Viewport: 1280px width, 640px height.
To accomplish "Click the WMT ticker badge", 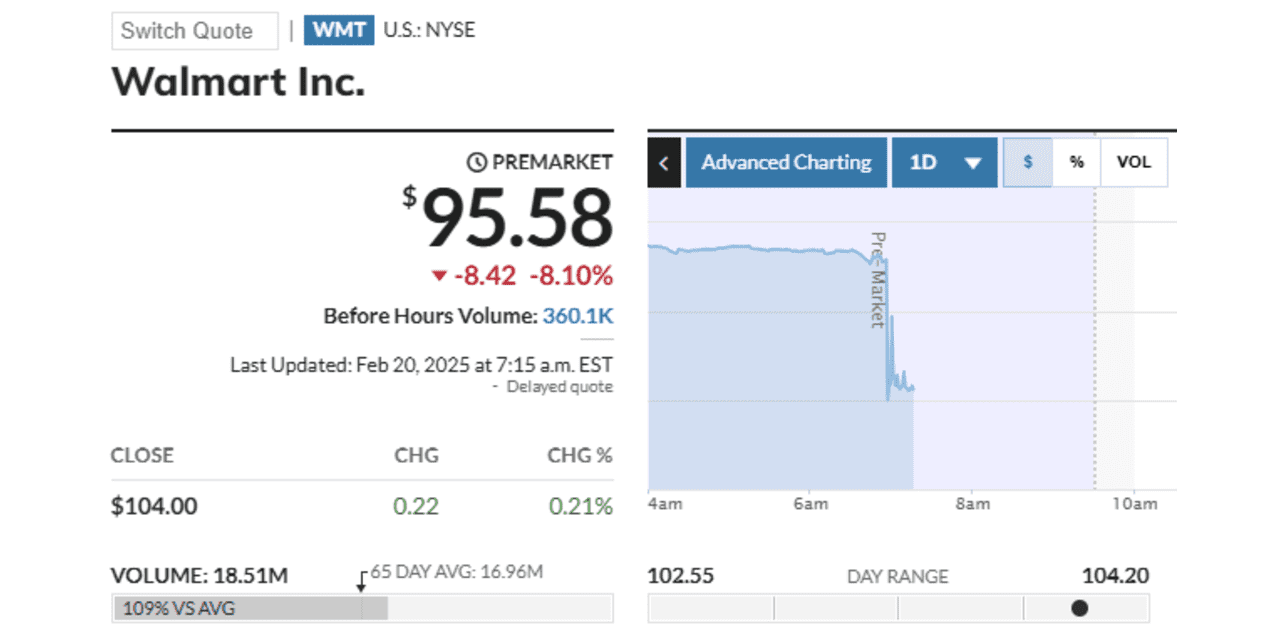I will pyautogui.click(x=339, y=30).
